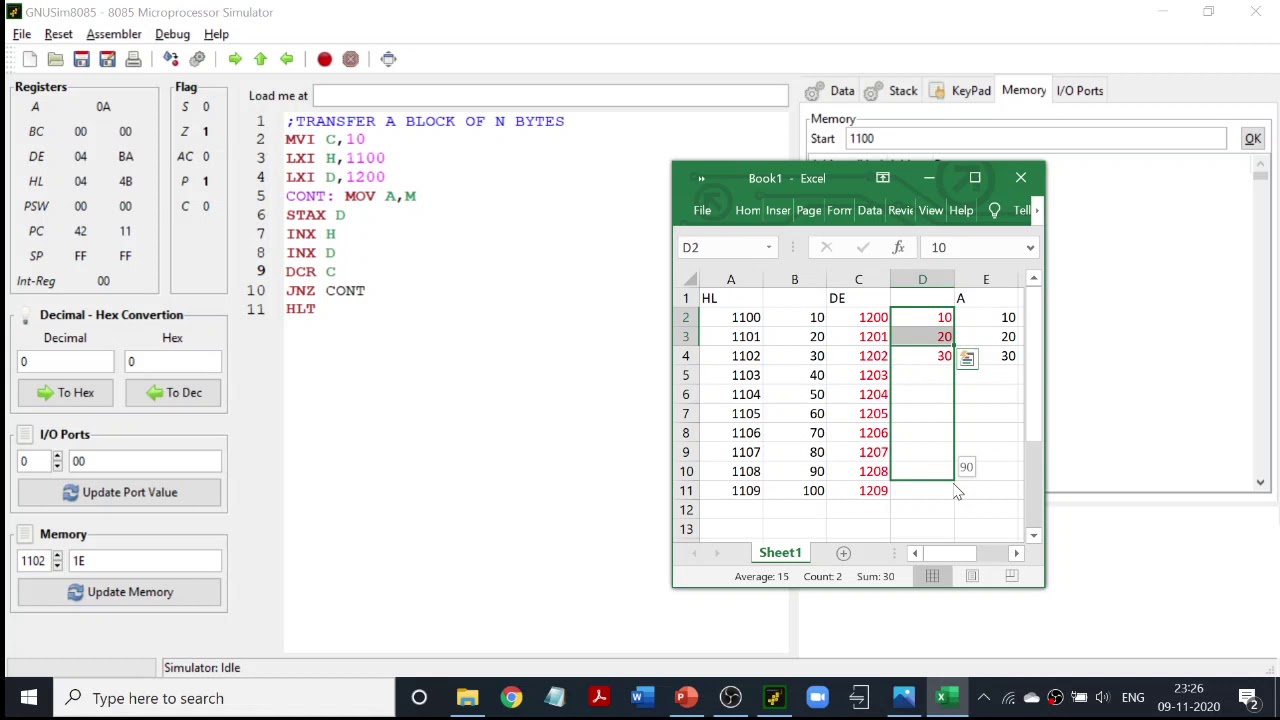The height and width of the screenshot is (720, 1280).
Task: Open Excel Data ribbon tab
Action: point(869,211)
